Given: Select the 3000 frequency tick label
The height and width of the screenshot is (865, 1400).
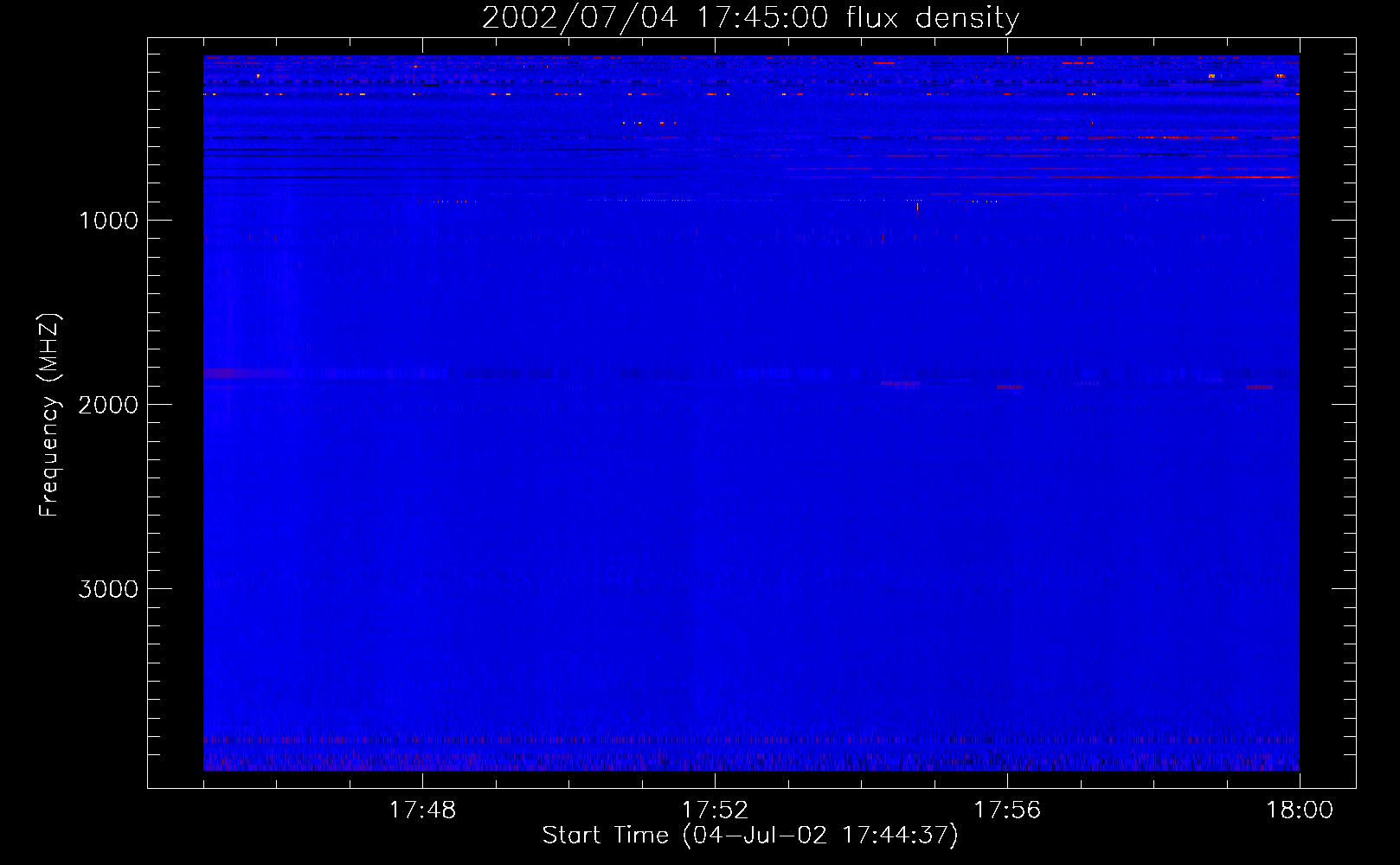Looking at the screenshot, I should (108, 589).
